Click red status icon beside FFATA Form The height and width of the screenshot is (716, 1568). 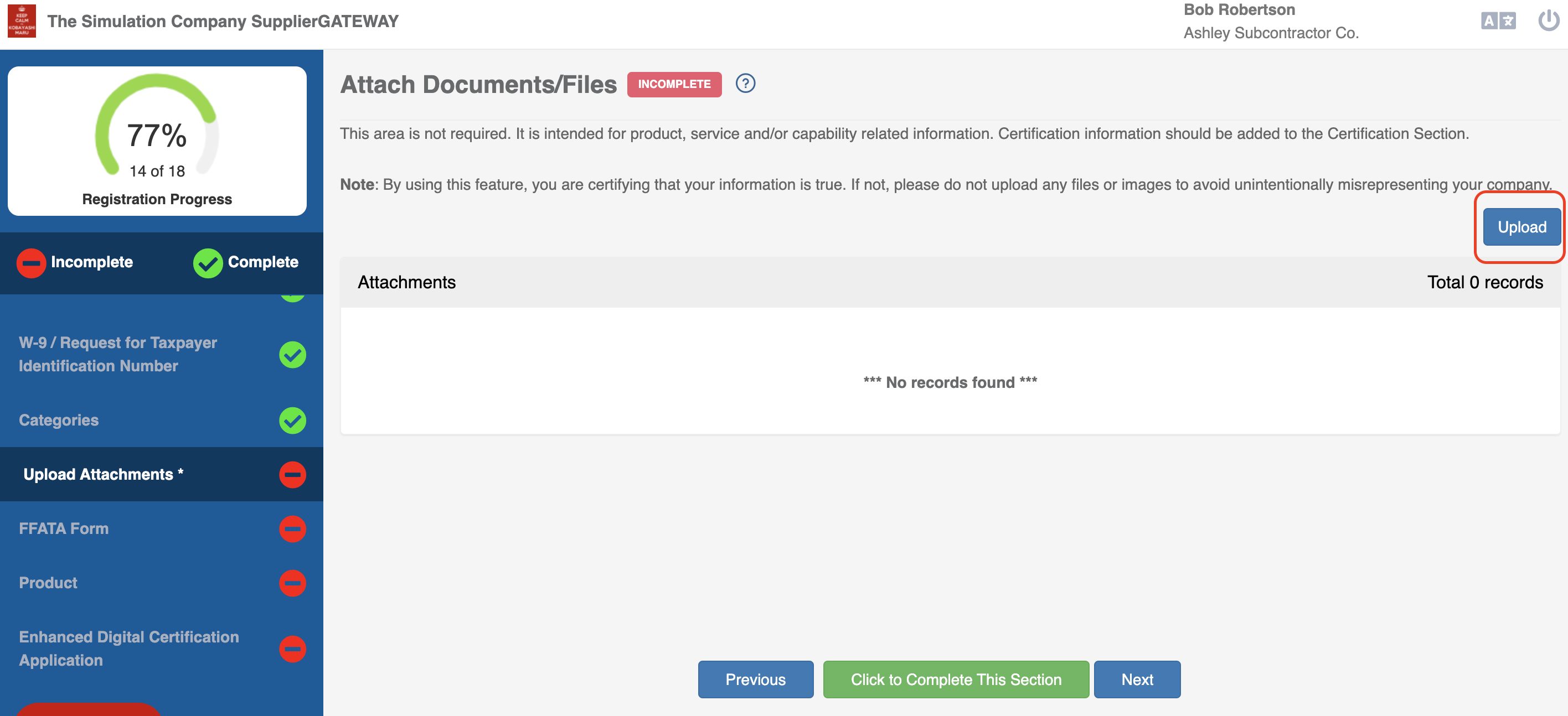292,528
